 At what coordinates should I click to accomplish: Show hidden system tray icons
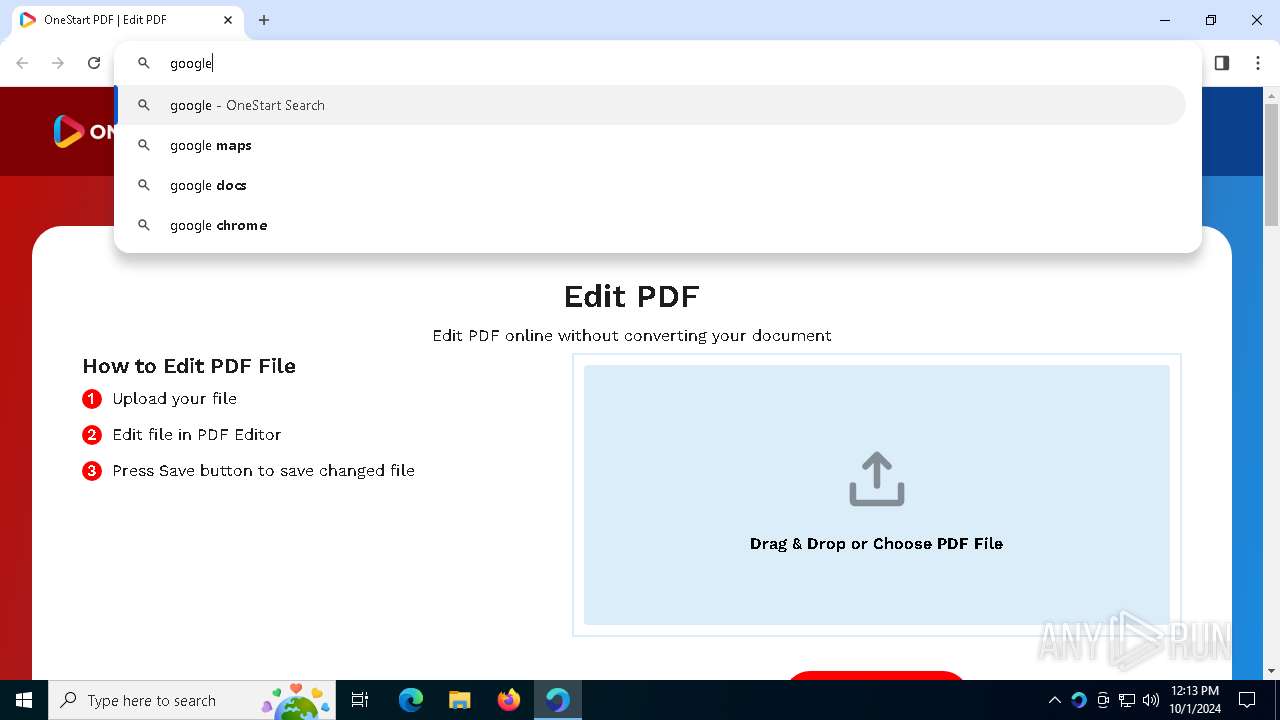click(1054, 700)
